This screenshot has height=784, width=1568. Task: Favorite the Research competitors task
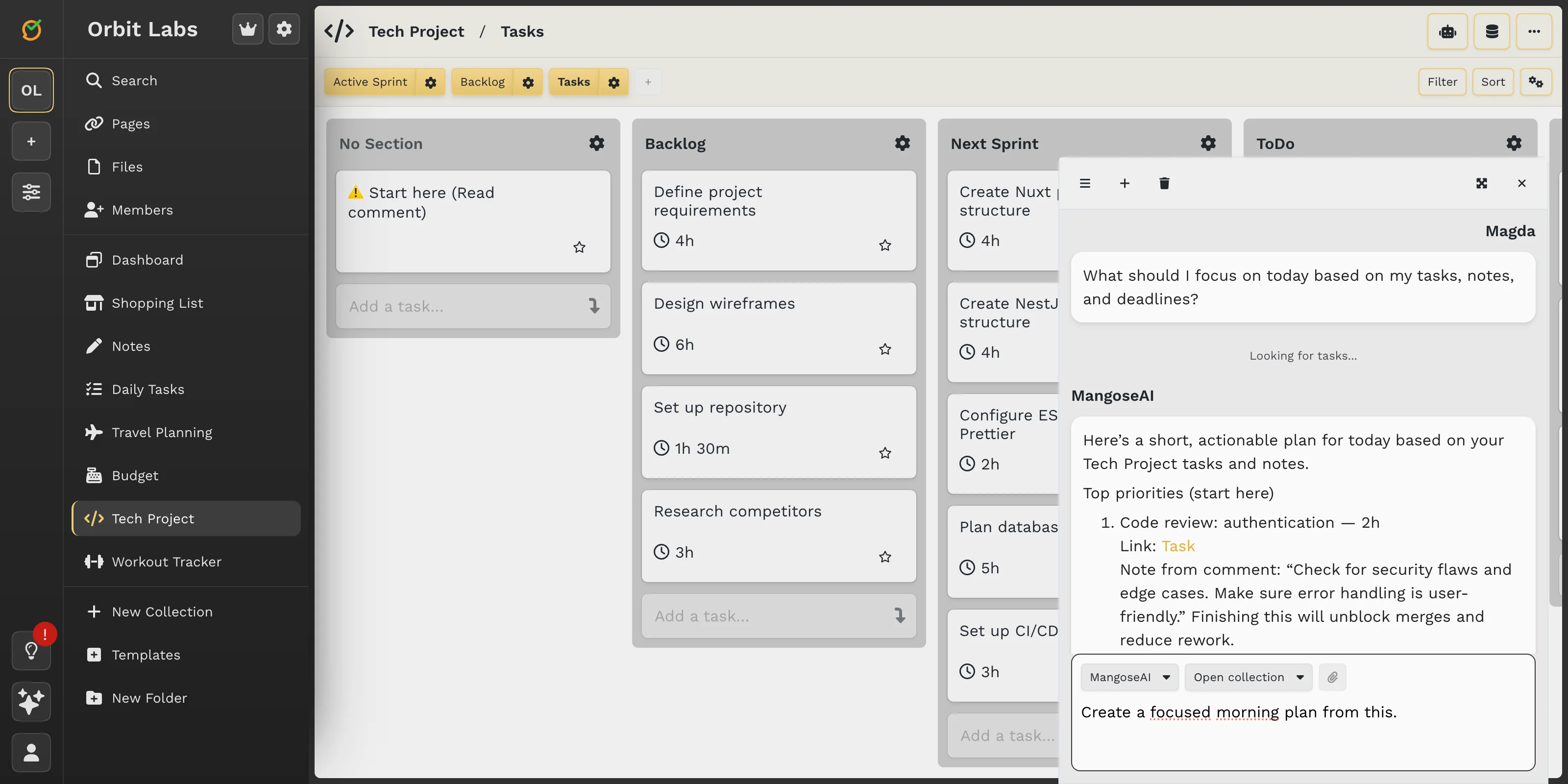coord(885,556)
